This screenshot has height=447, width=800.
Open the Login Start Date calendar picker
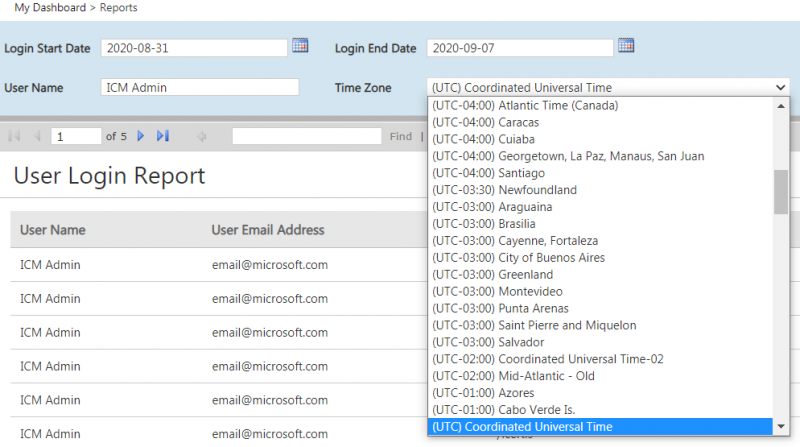(x=300, y=46)
